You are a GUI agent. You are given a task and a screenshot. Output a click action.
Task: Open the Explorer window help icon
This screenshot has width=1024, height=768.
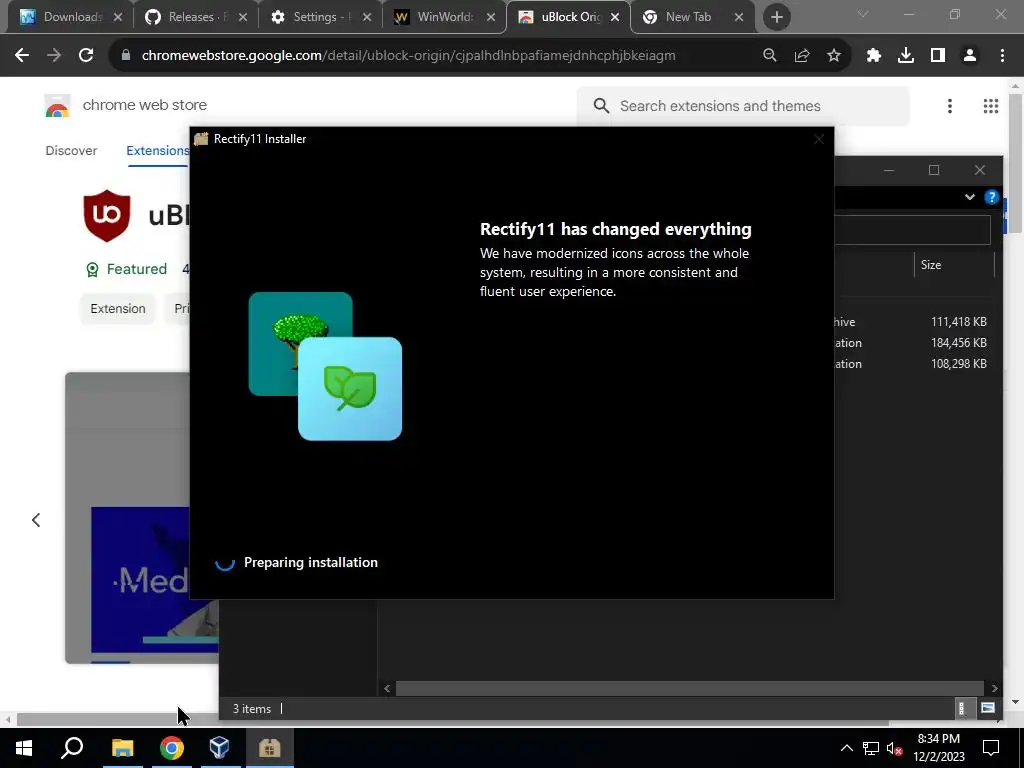tap(991, 197)
